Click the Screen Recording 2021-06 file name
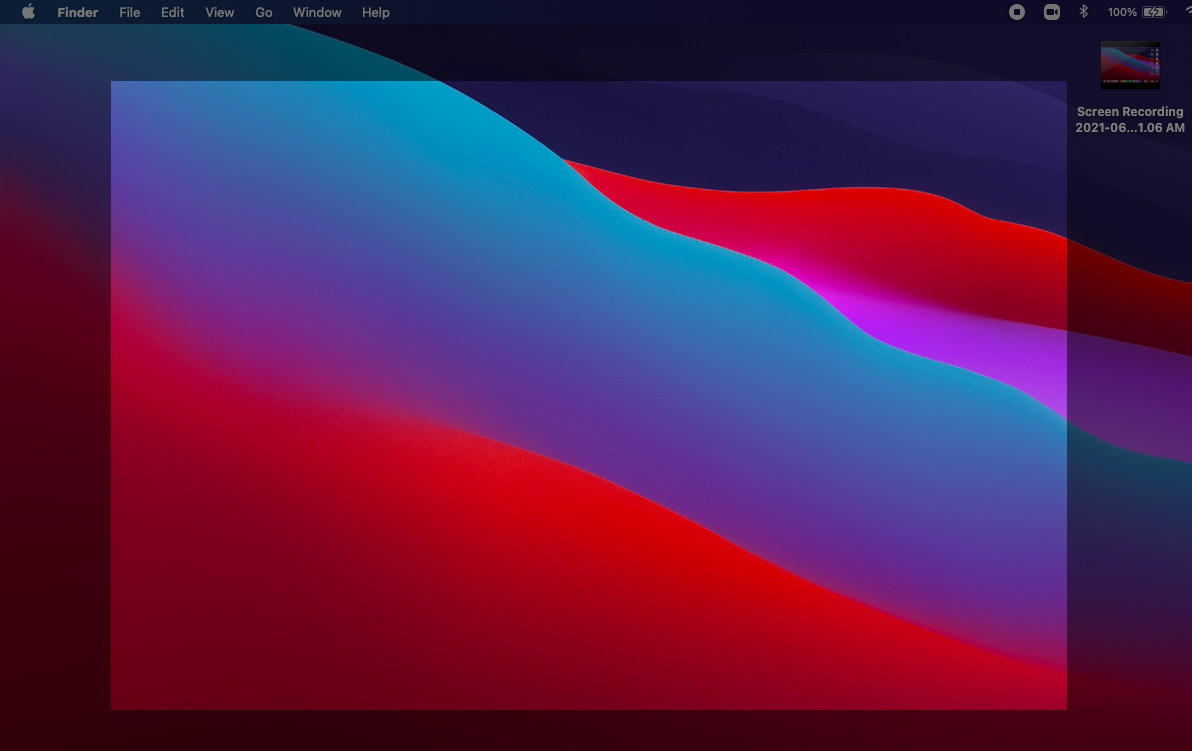This screenshot has height=751, width=1192. (1130, 119)
